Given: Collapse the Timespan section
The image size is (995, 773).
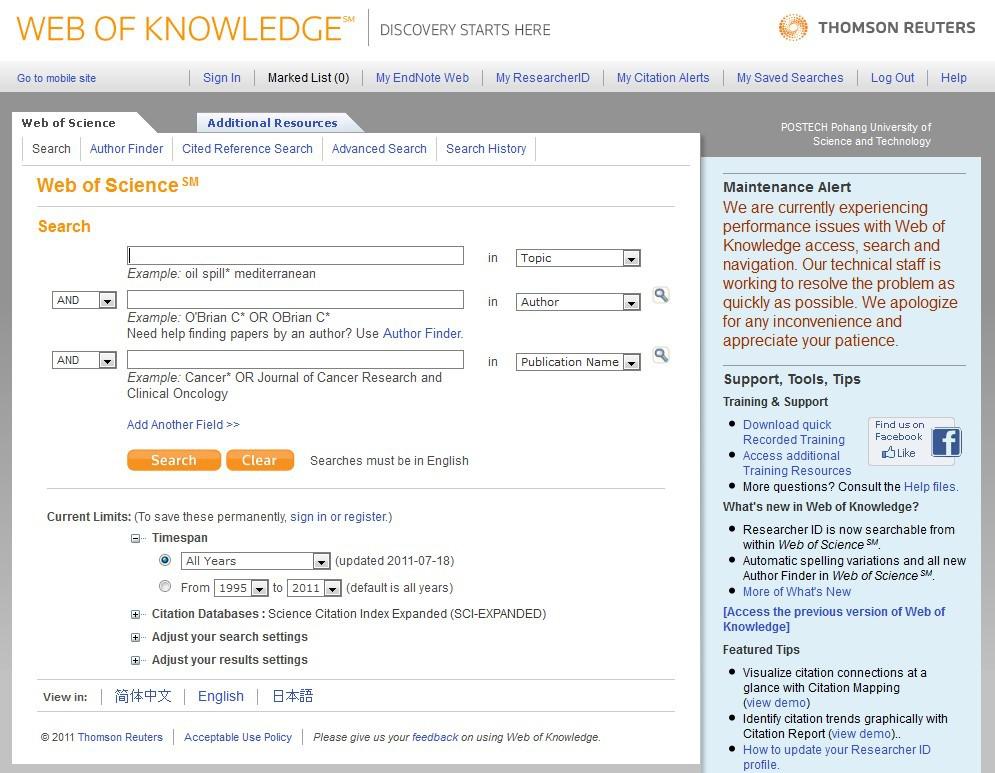Looking at the screenshot, I should click(135, 539).
